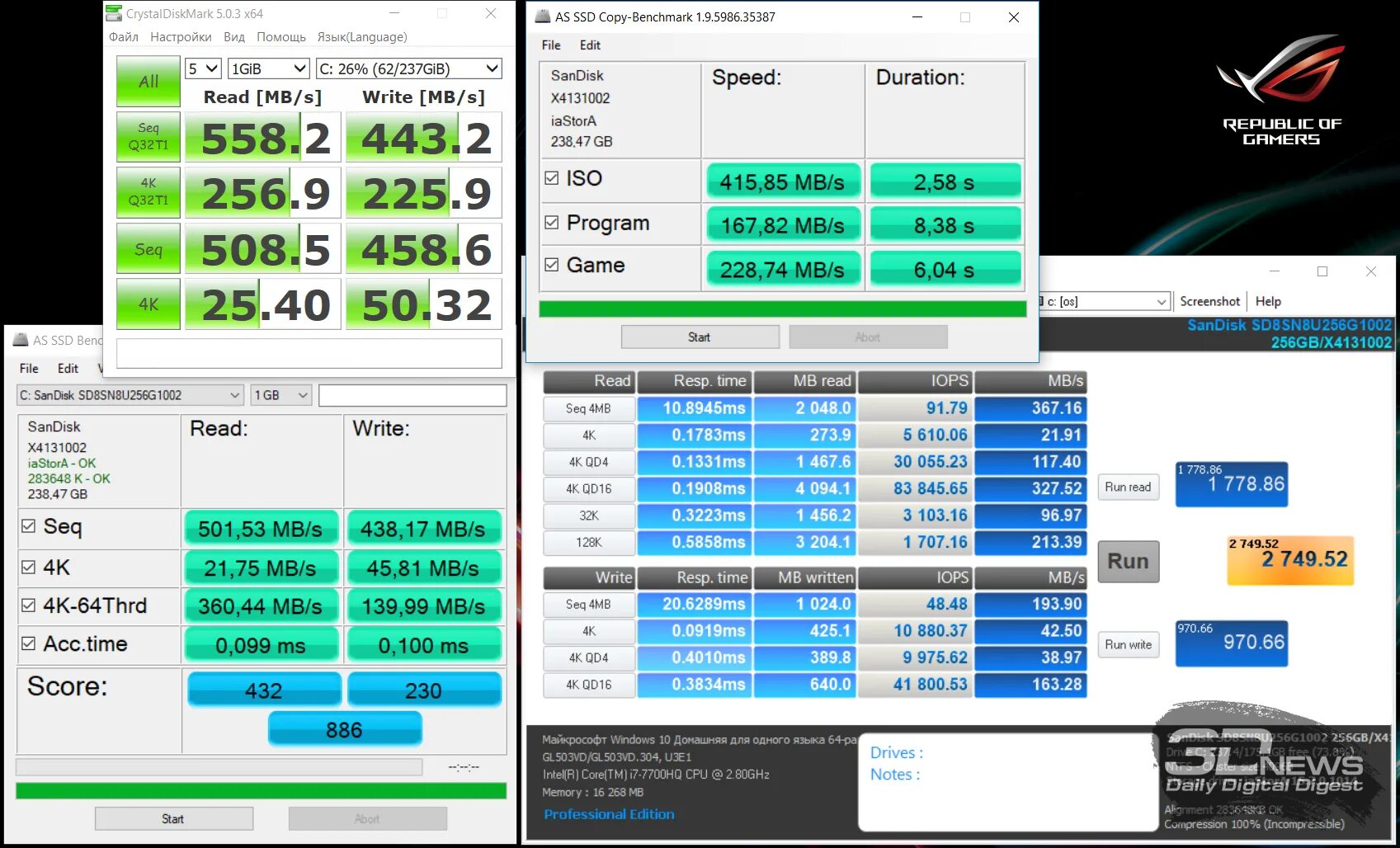
Task: Run the Read 32K test
Action: [x=588, y=516]
